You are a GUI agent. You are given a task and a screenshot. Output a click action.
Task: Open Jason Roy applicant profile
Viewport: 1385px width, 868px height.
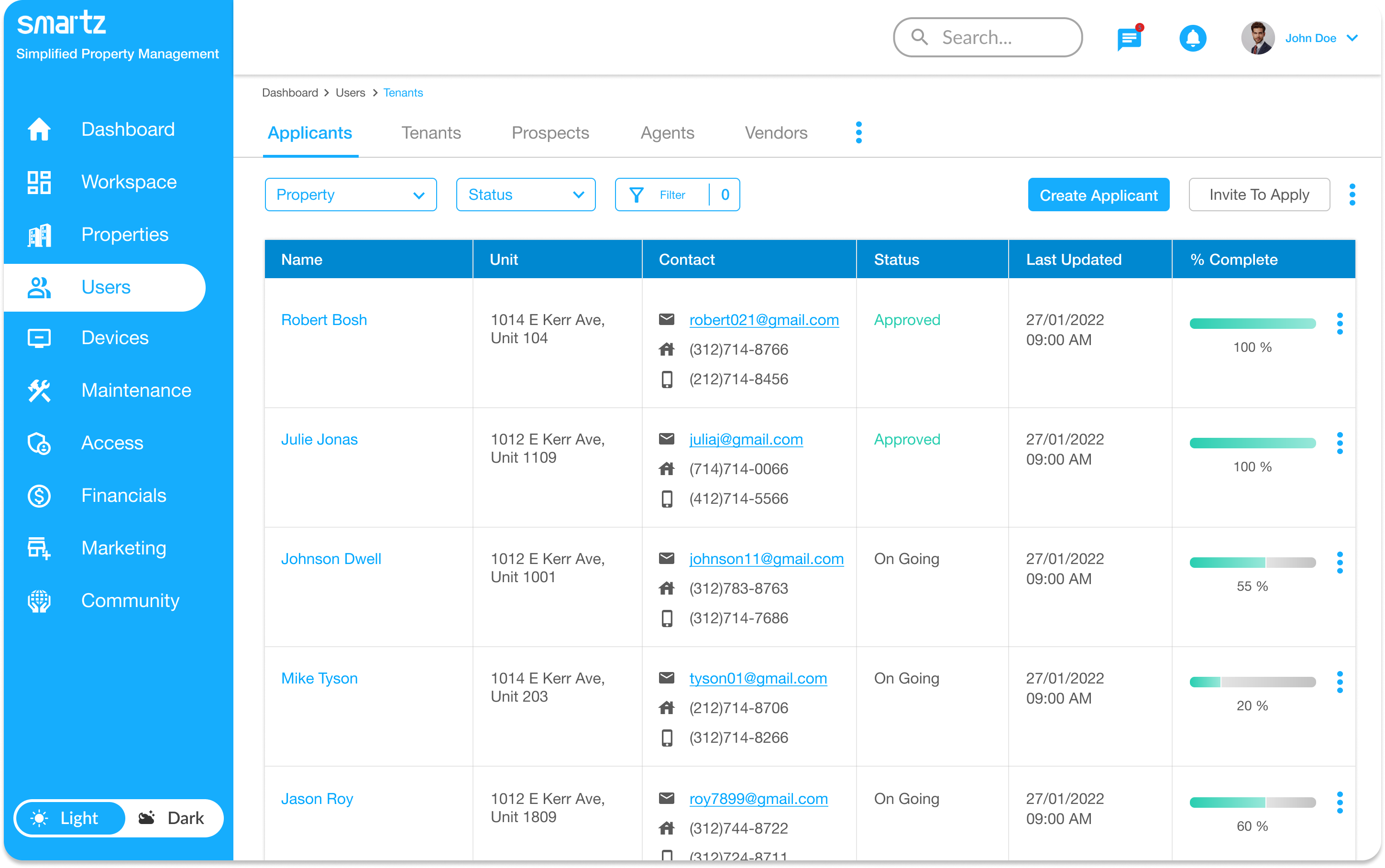(x=317, y=799)
